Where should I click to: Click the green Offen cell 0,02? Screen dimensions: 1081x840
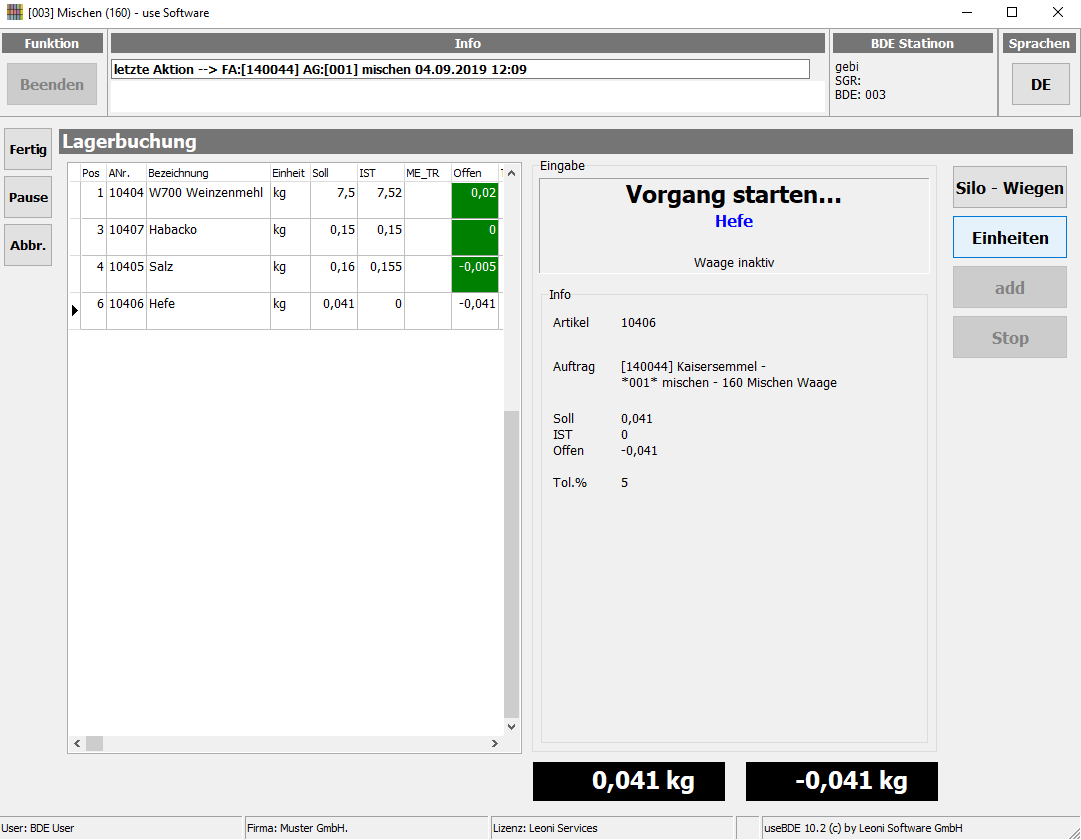[x=475, y=200]
